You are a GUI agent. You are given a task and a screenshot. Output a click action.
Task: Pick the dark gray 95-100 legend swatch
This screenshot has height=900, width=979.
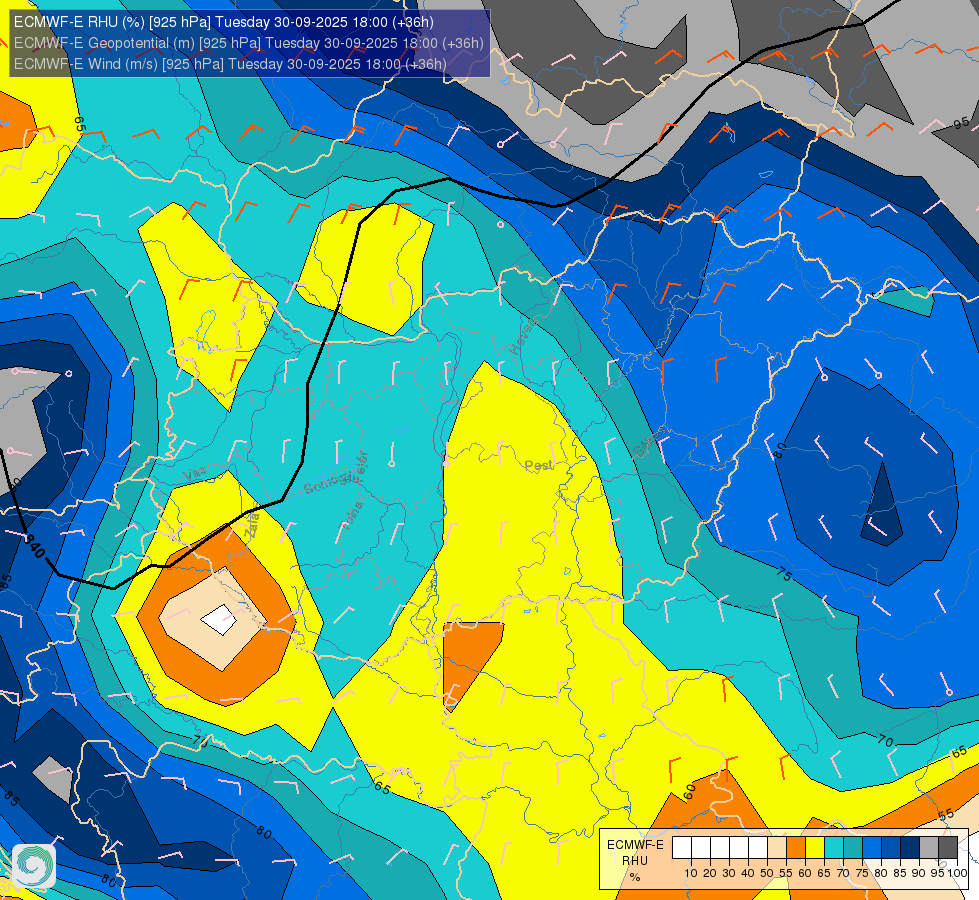click(948, 848)
